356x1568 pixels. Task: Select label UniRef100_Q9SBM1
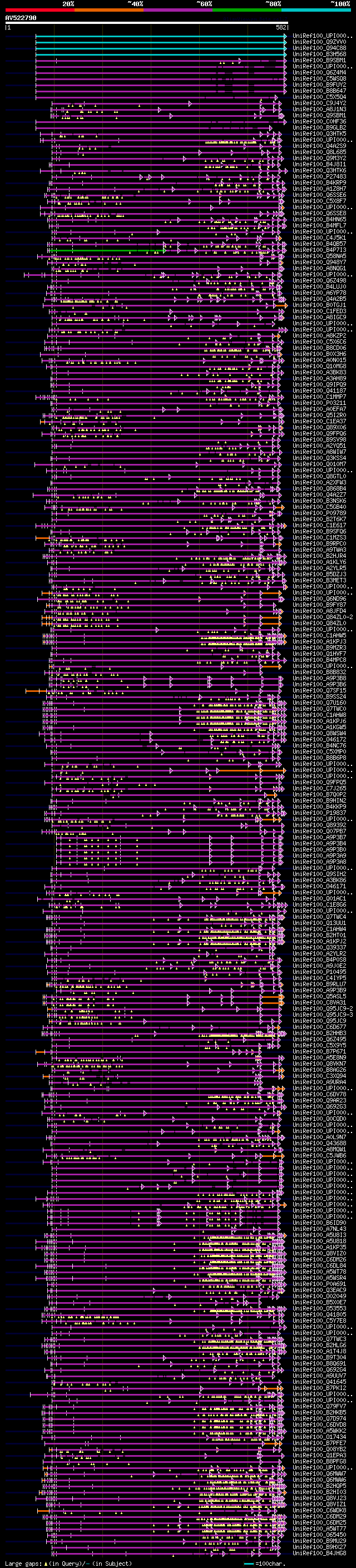tap(319, 116)
